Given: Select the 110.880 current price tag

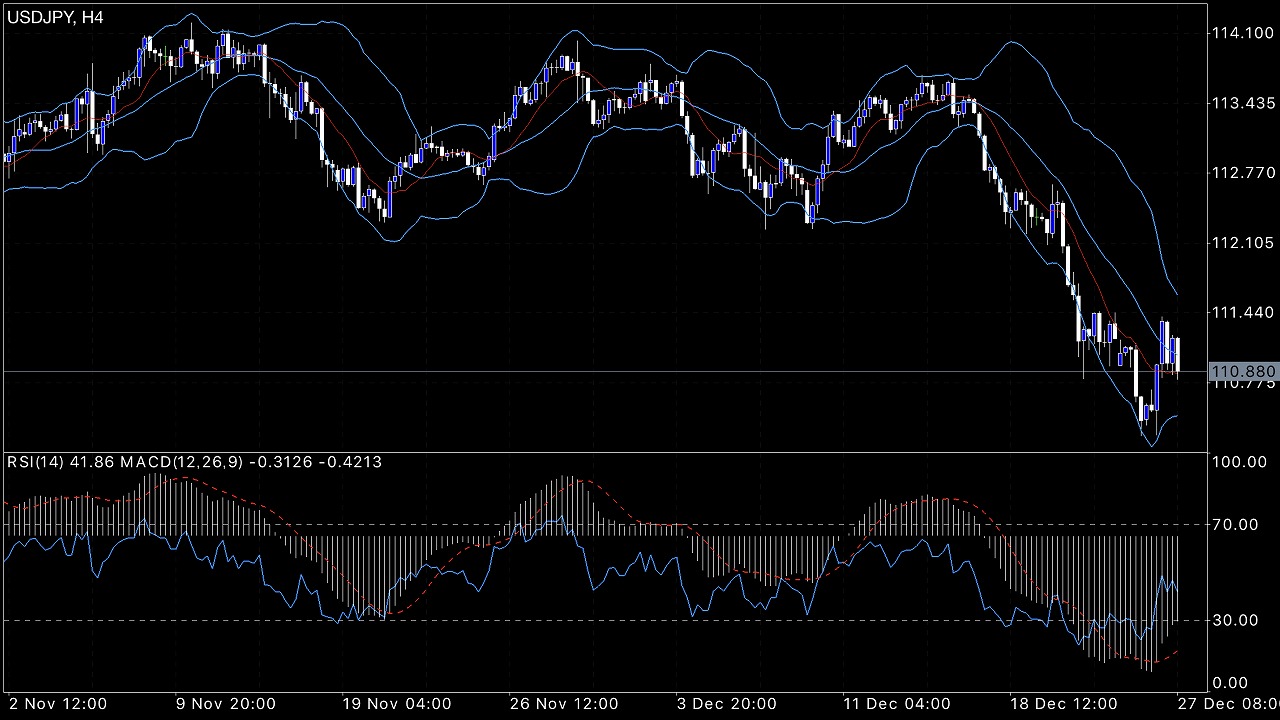Looking at the screenshot, I should coord(1242,372).
